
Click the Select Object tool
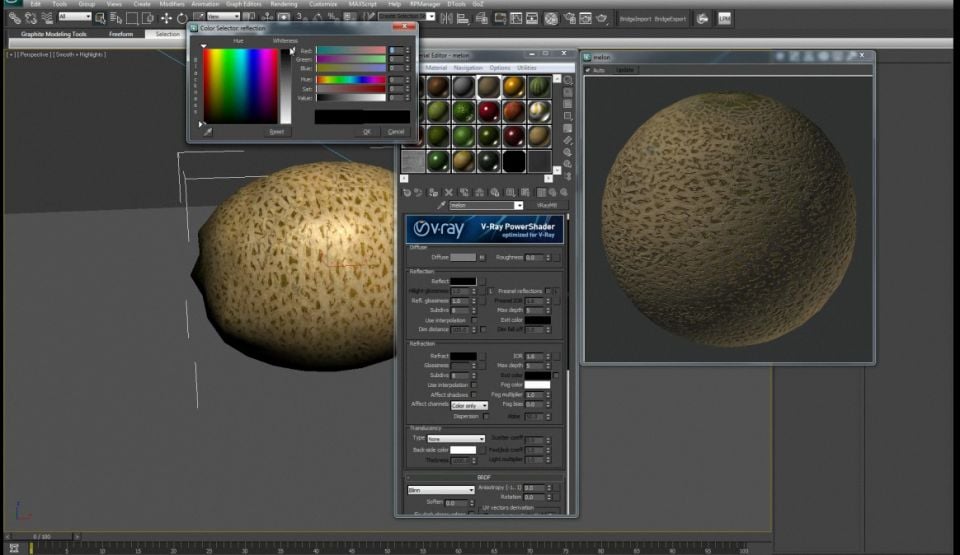tap(100, 18)
